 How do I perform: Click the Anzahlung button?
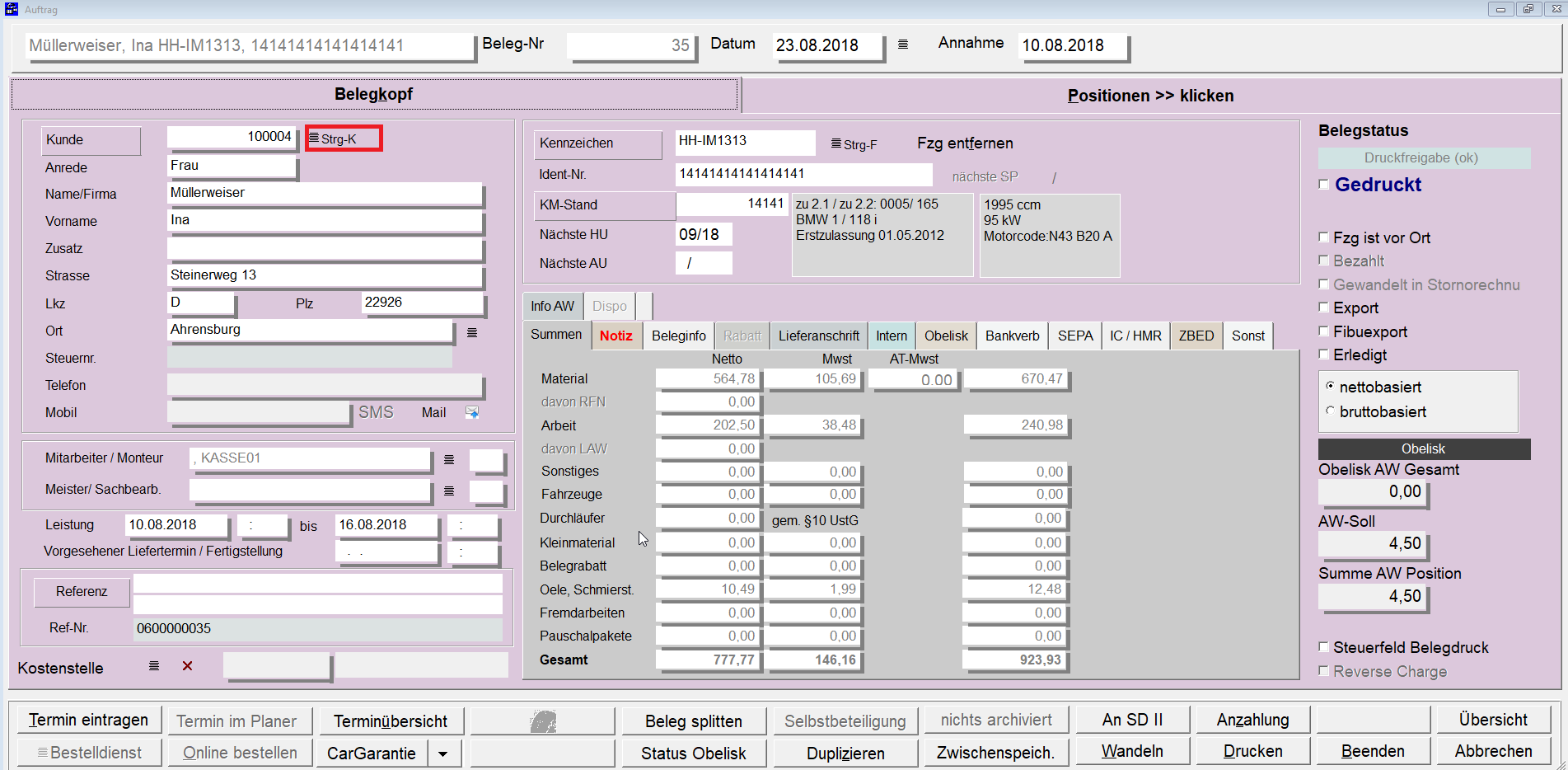pyautogui.click(x=1252, y=720)
